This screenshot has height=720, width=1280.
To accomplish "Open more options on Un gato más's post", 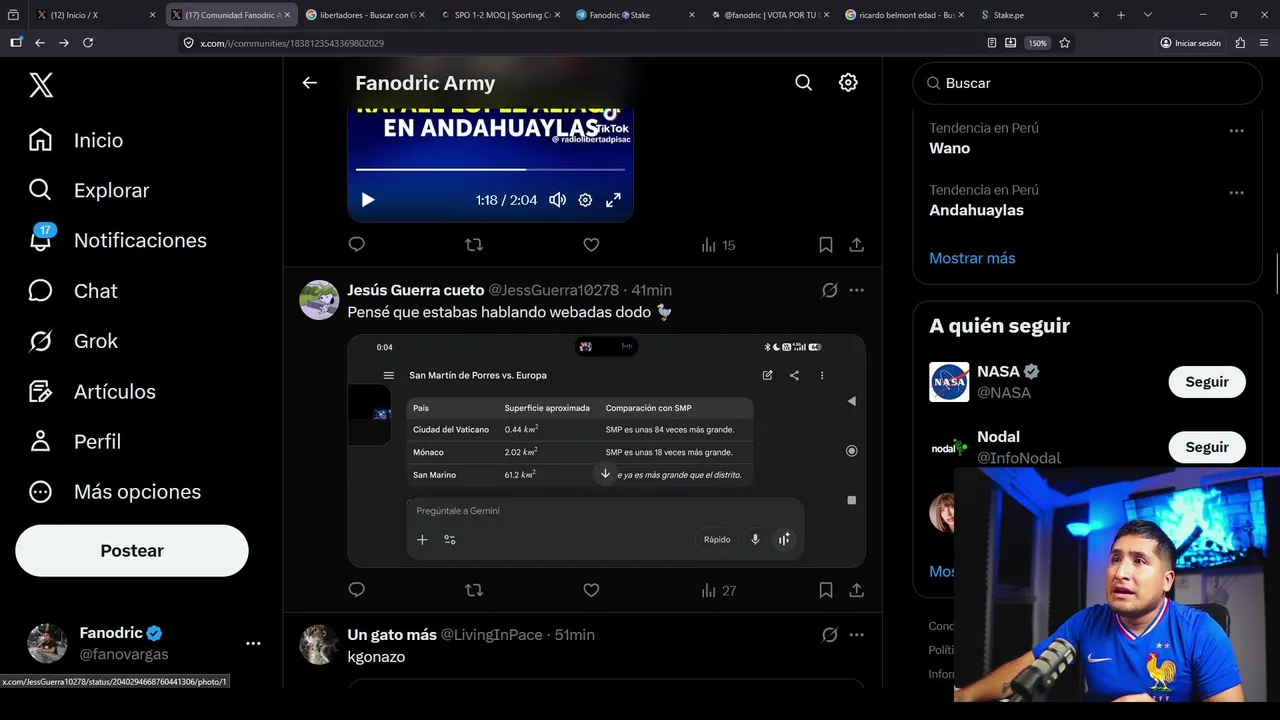I will [x=857, y=635].
